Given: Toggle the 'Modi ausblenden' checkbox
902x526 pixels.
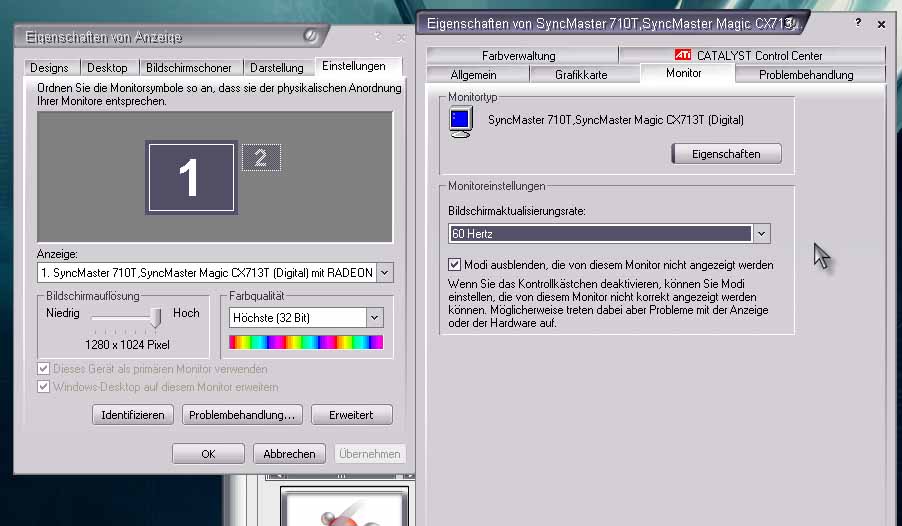Looking at the screenshot, I should click(455, 265).
